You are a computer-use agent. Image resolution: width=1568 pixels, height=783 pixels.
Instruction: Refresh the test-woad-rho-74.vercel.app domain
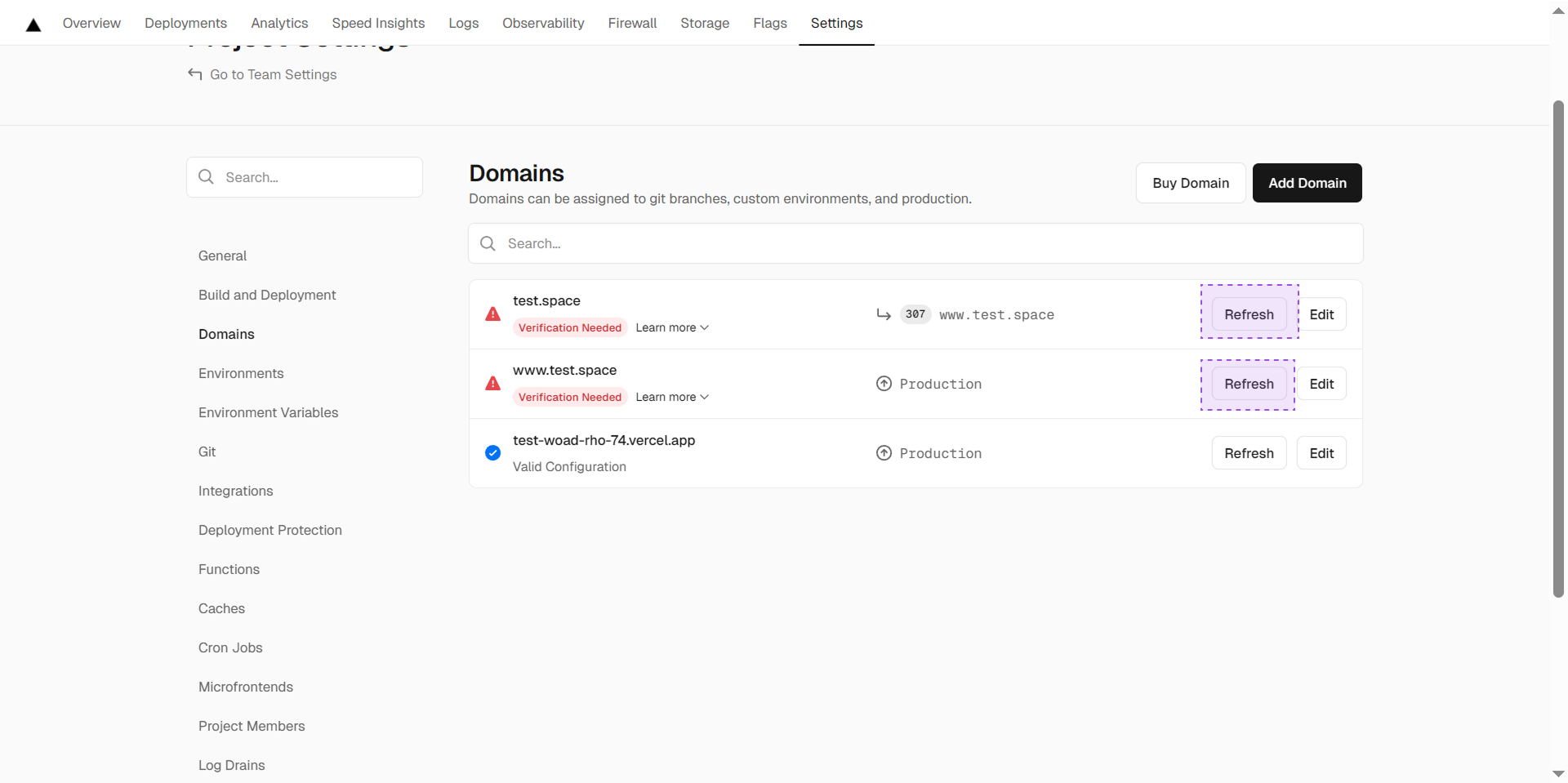pos(1249,453)
